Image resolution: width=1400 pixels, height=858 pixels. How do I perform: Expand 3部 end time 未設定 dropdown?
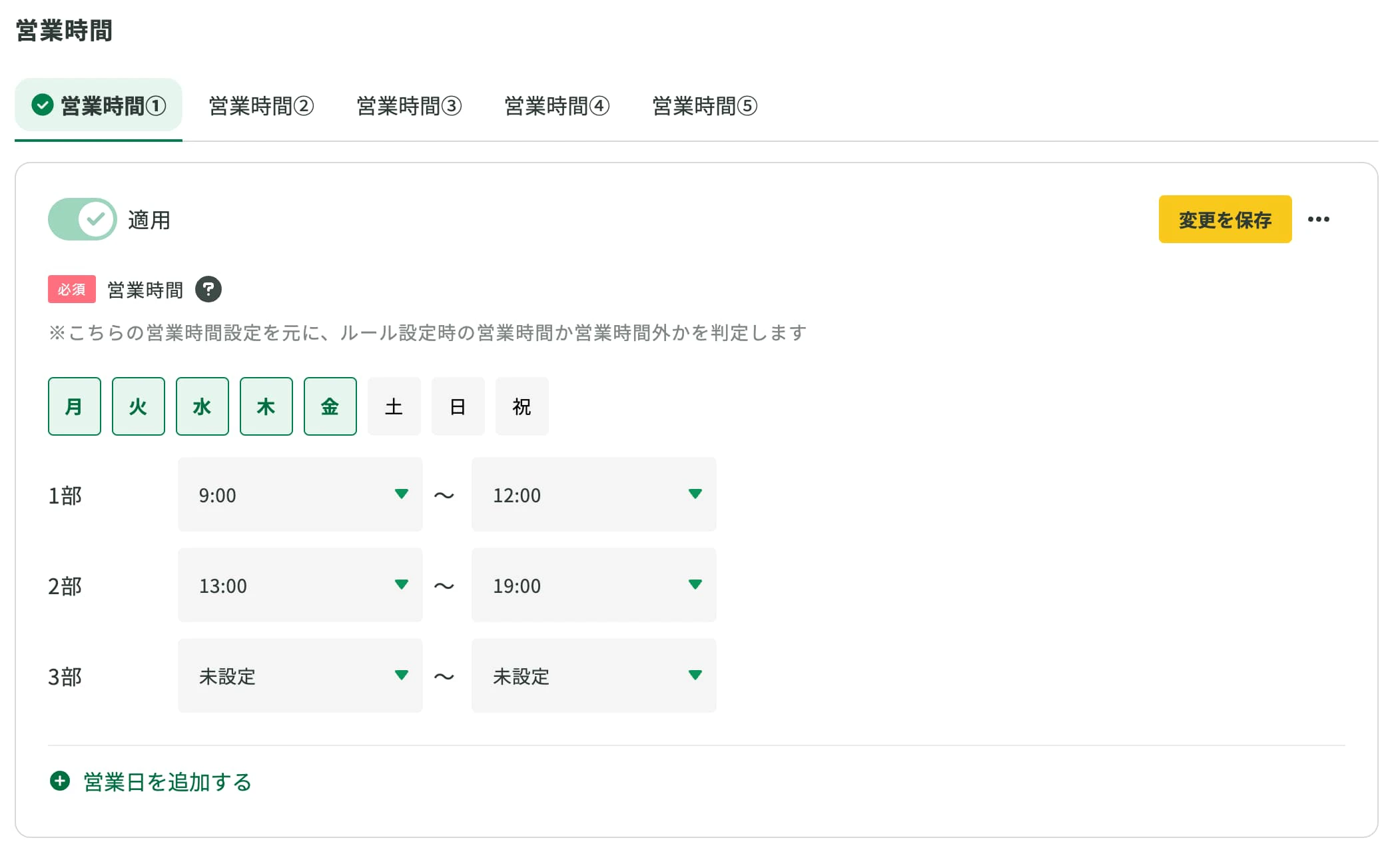pyautogui.click(x=593, y=675)
